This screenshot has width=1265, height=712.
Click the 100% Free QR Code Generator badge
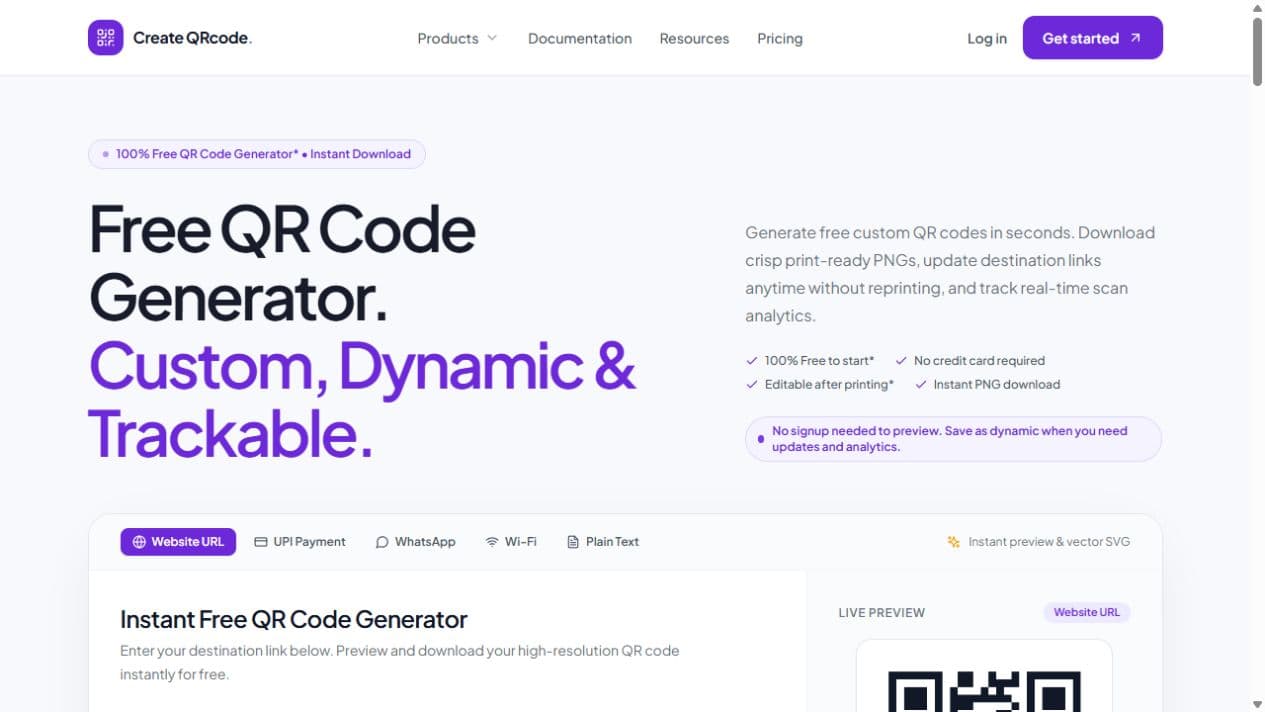click(257, 154)
